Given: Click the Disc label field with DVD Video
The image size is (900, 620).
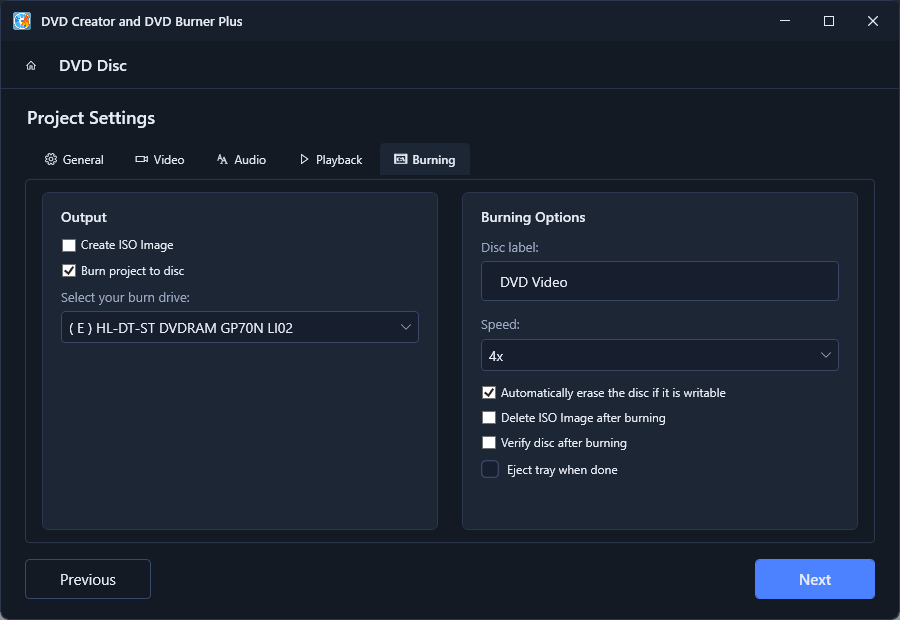Looking at the screenshot, I should tap(660, 281).
